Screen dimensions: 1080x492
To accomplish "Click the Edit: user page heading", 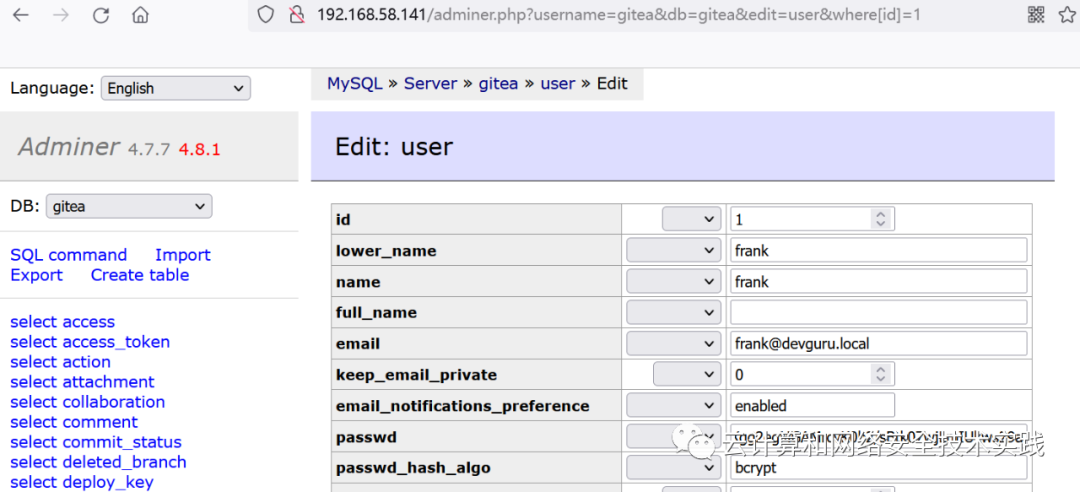I will (x=394, y=147).
